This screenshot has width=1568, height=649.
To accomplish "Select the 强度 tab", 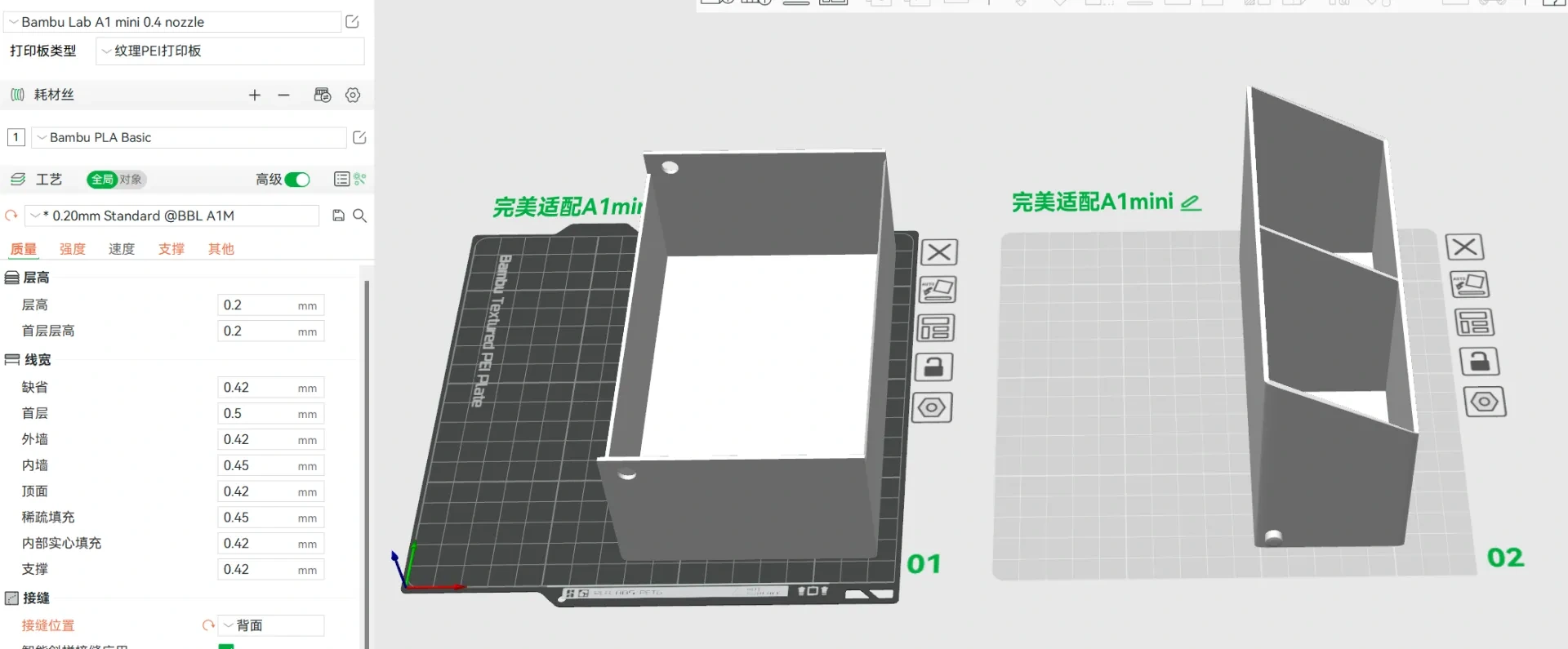I will point(73,249).
